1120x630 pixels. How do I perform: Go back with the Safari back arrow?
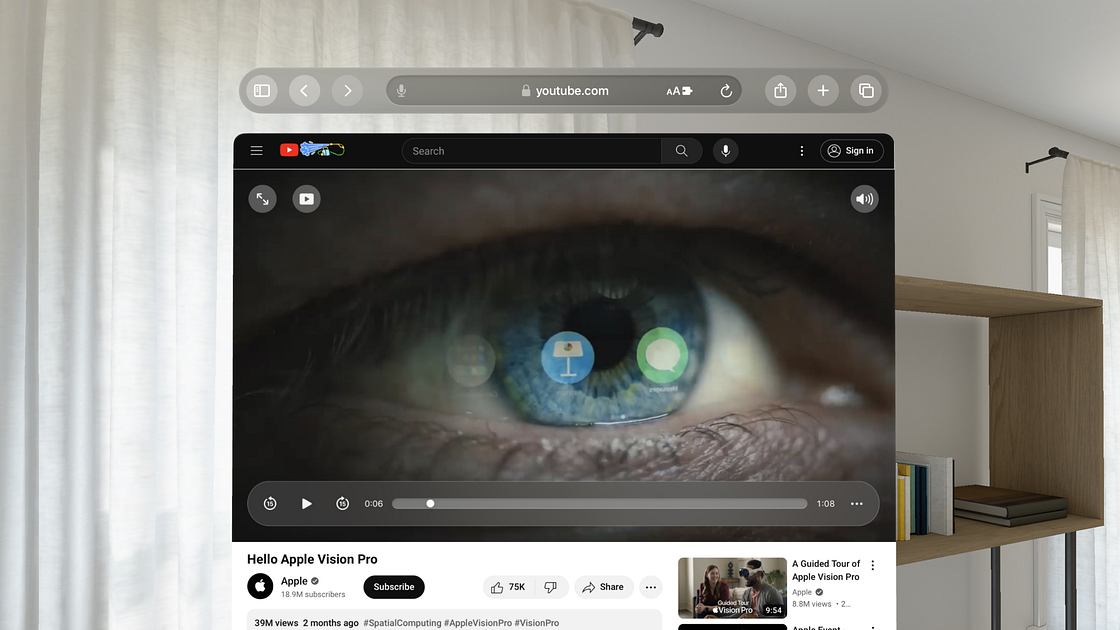[304, 91]
